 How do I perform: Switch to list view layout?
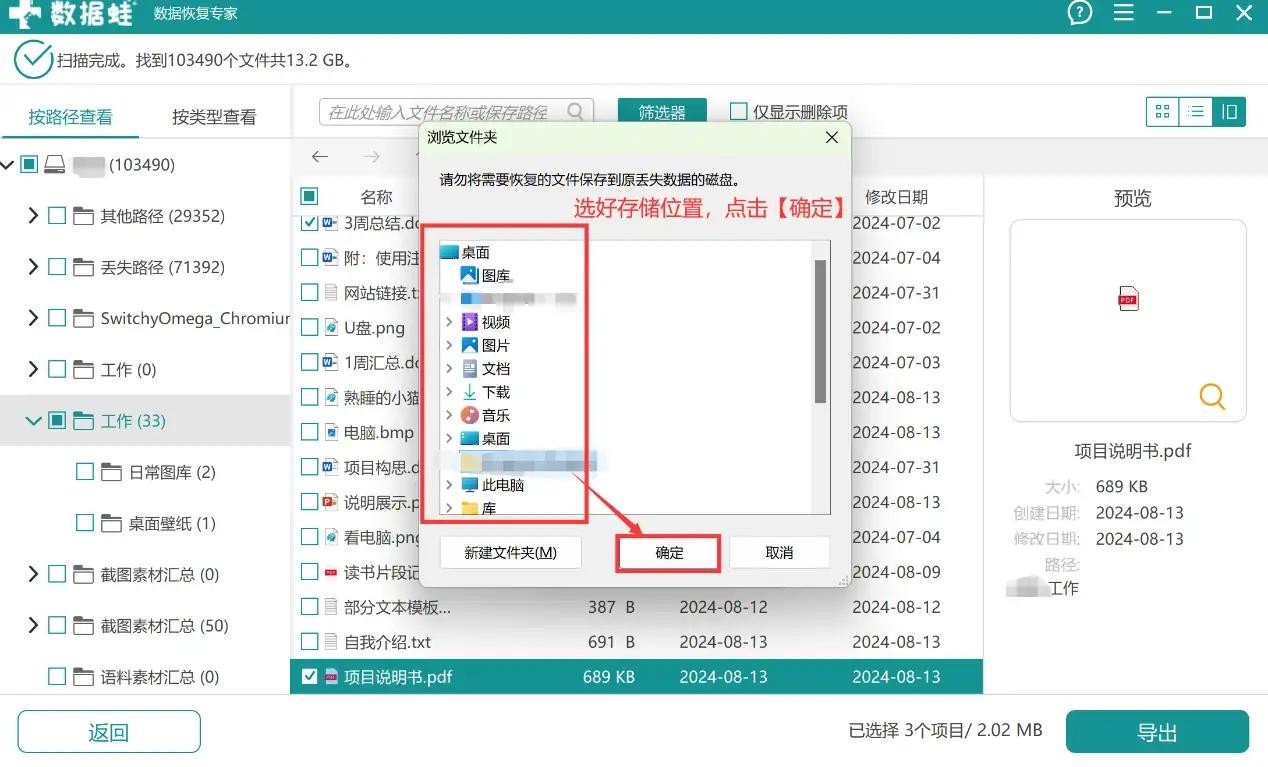pyautogui.click(x=1195, y=112)
